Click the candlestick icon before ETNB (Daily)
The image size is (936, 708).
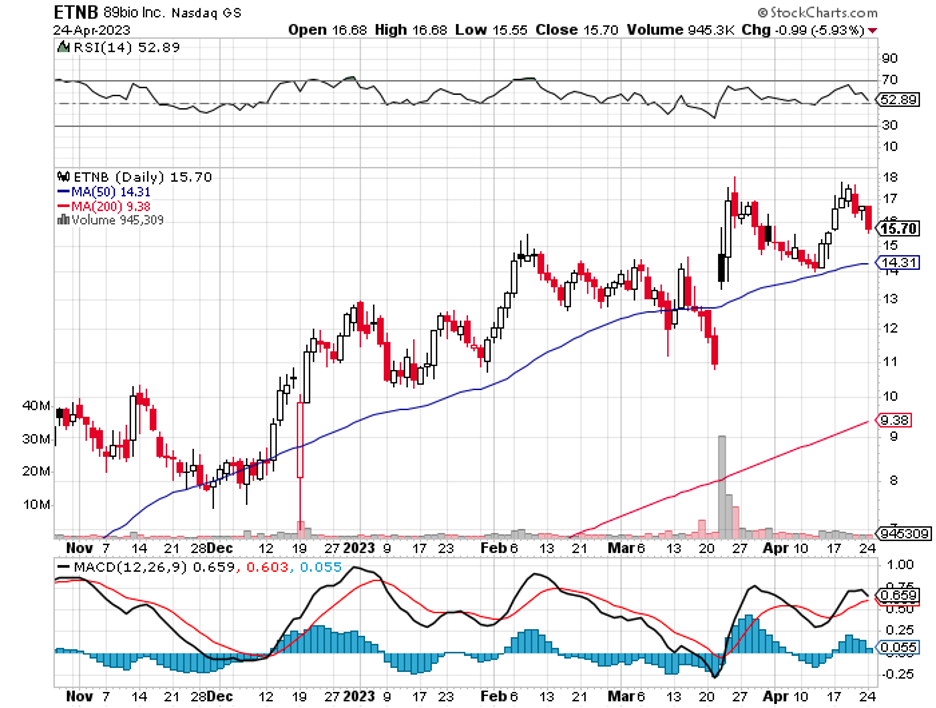63,177
